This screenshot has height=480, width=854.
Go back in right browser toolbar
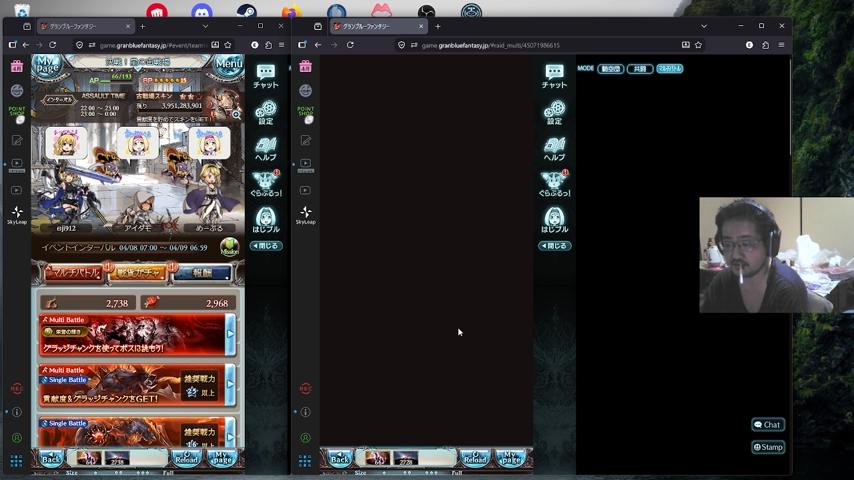[x=318, y=45]
